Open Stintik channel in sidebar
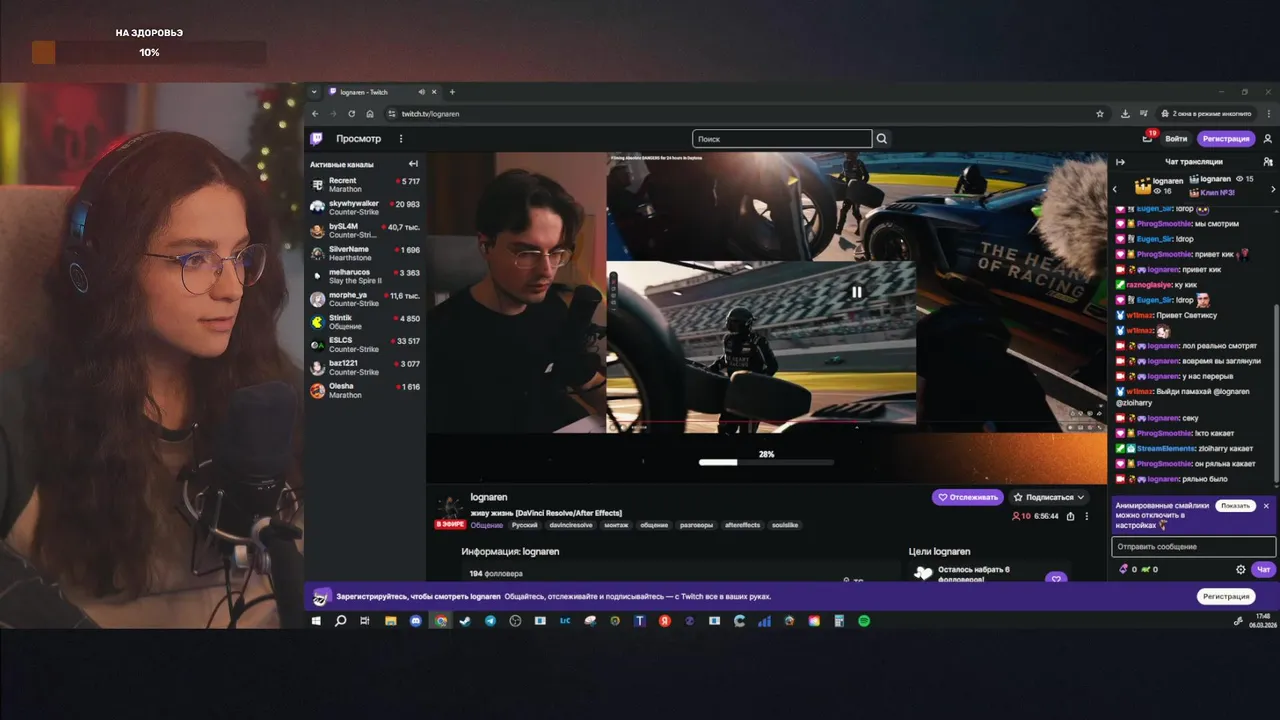 (x=365, y=322)
